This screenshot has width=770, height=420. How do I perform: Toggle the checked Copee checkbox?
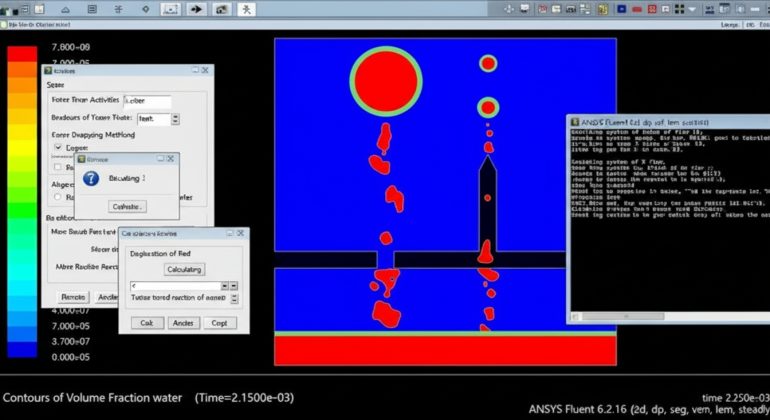(x=57, y=147)
